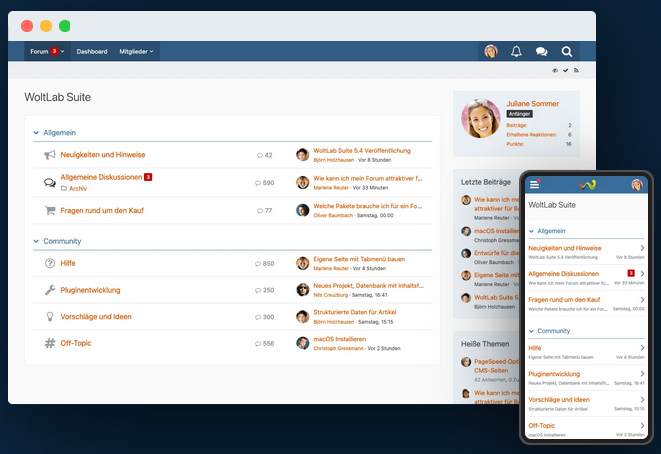This screenshot has height=454, width=661.
Task: Click user avatar in mobile header
Action: click(637, 185)
